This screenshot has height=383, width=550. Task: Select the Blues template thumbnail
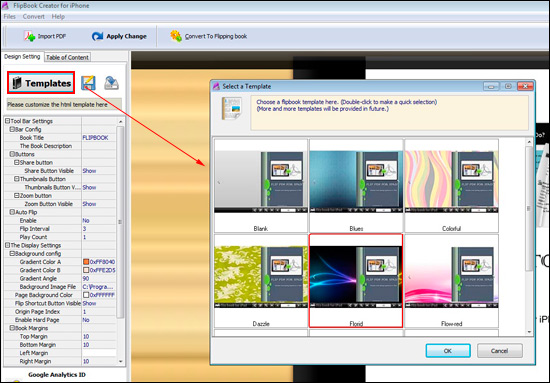(x=356, y=186)
